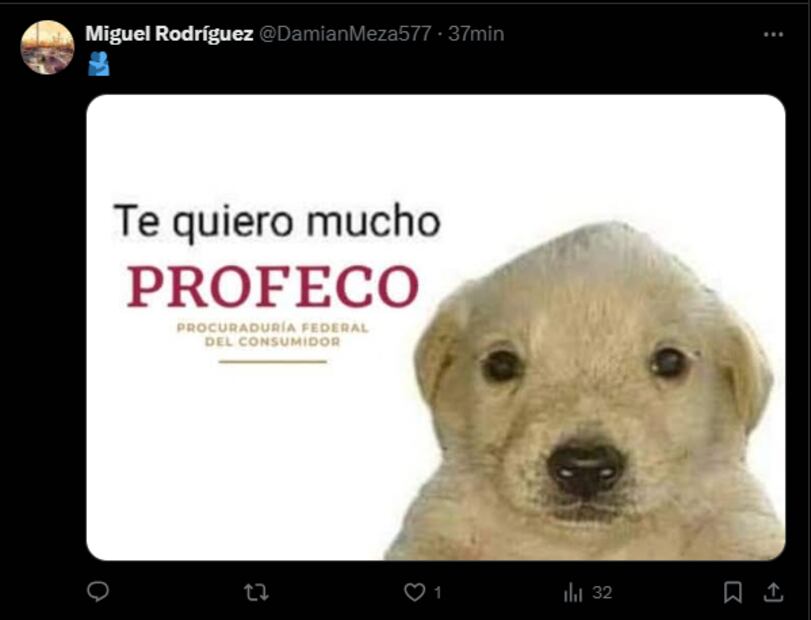Click the Miguel Rodríguez display name
811x620 pixels.
click(x=169, y=34)
